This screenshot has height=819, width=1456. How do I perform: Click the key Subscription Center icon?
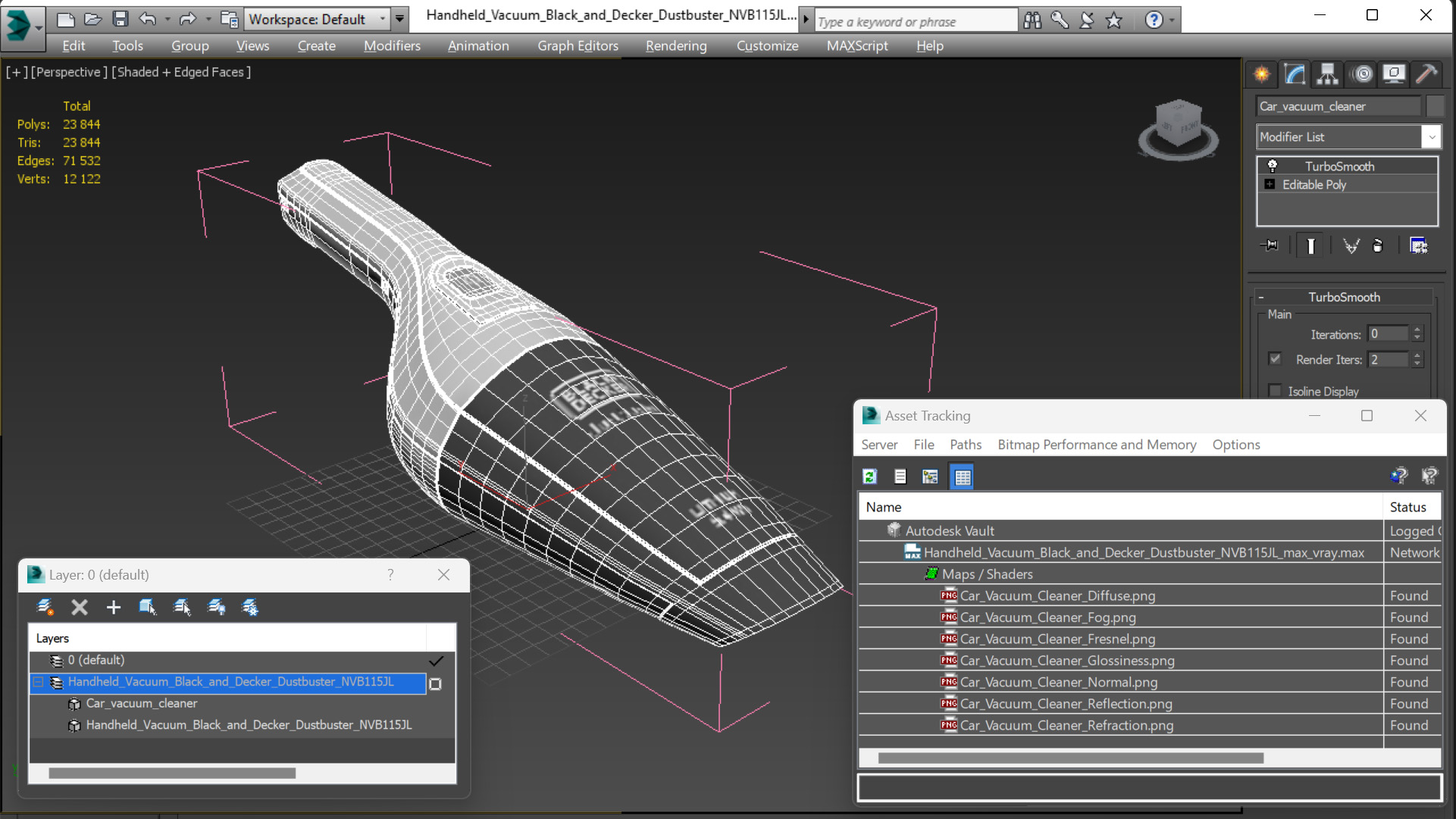(x=1060, y=20)
